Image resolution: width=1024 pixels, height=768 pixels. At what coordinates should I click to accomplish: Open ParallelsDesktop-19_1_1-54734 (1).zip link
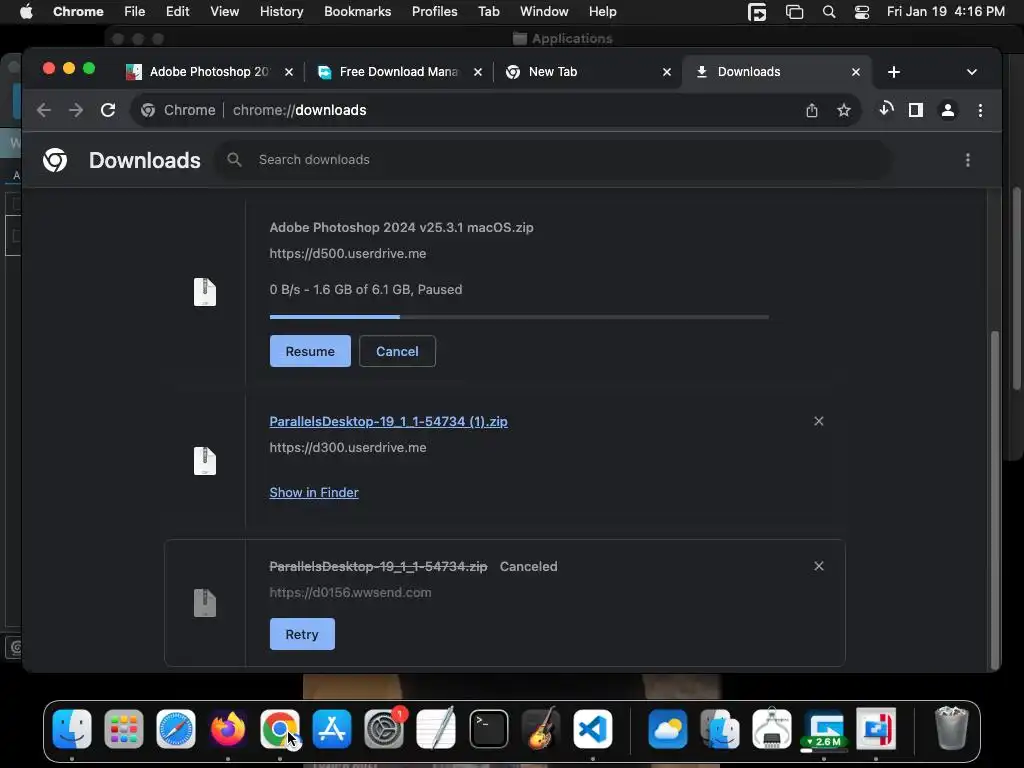(389, 422)
